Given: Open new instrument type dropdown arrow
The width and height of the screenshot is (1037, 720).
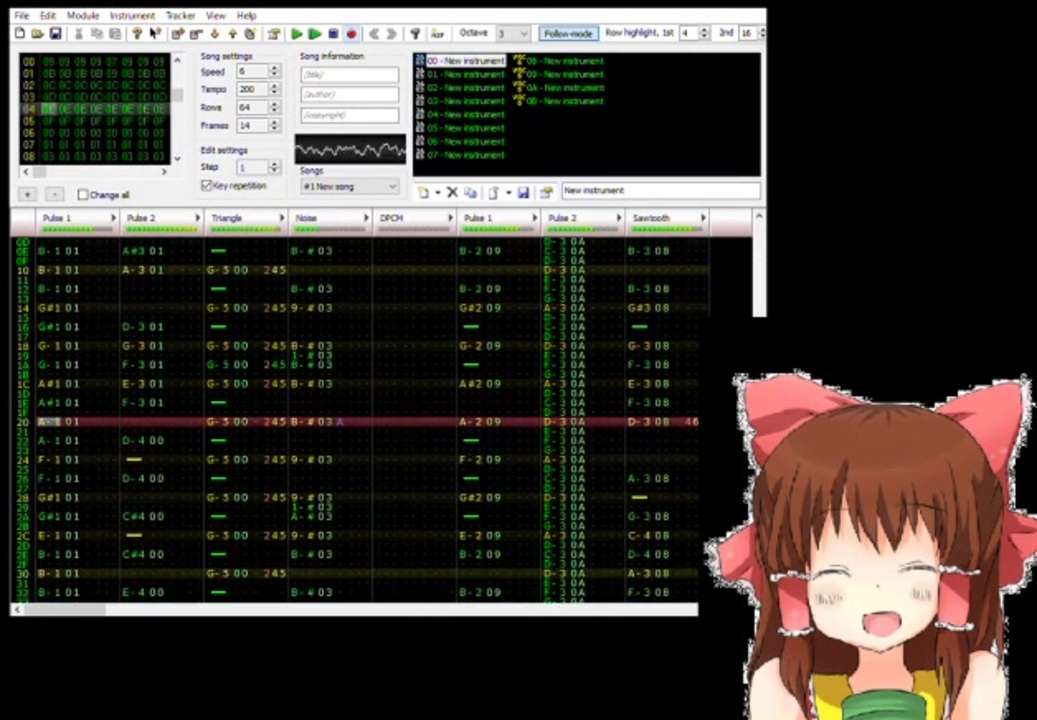Looking at the screenshot, I should pyautogui.click(x=437, y=192).
